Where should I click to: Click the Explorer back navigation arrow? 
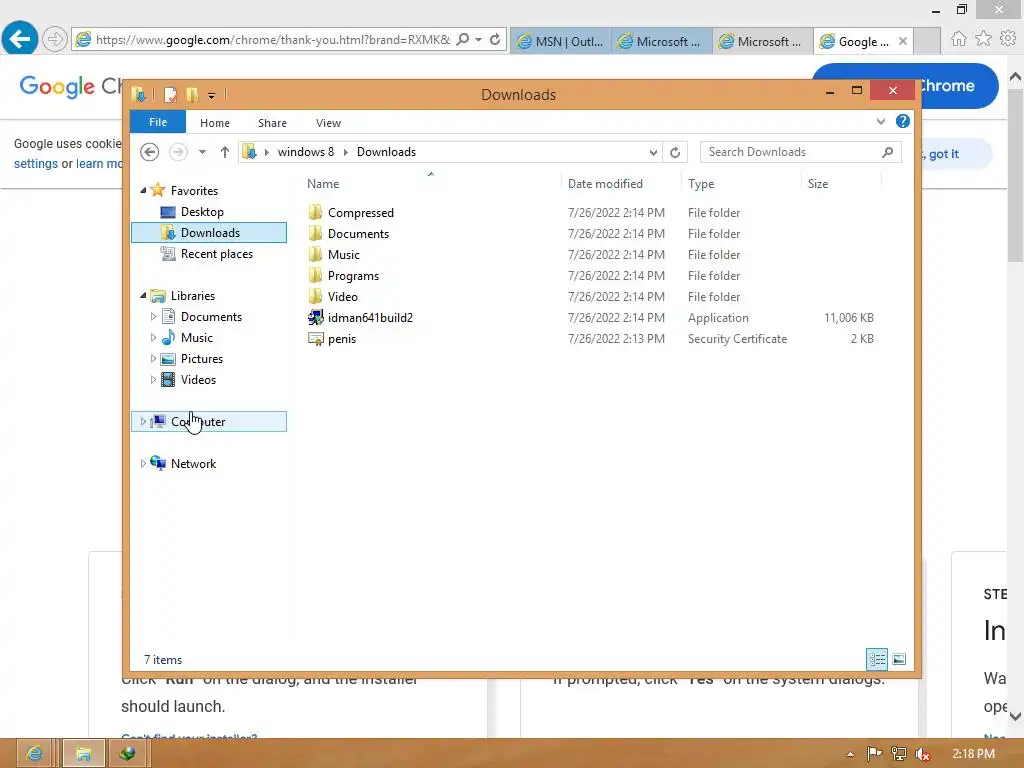150,152
